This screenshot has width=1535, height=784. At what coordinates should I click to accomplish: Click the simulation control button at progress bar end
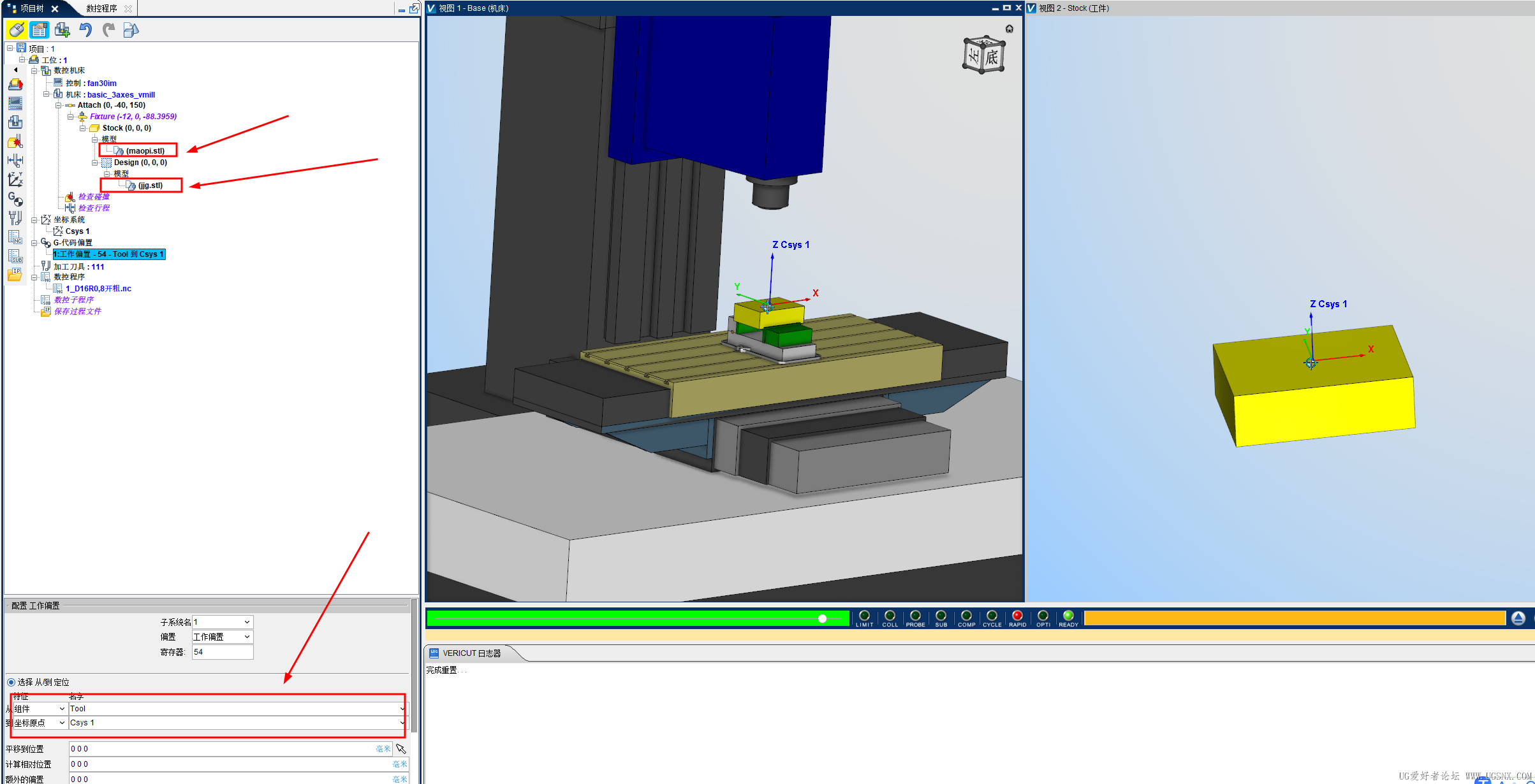pos(1518,618)
